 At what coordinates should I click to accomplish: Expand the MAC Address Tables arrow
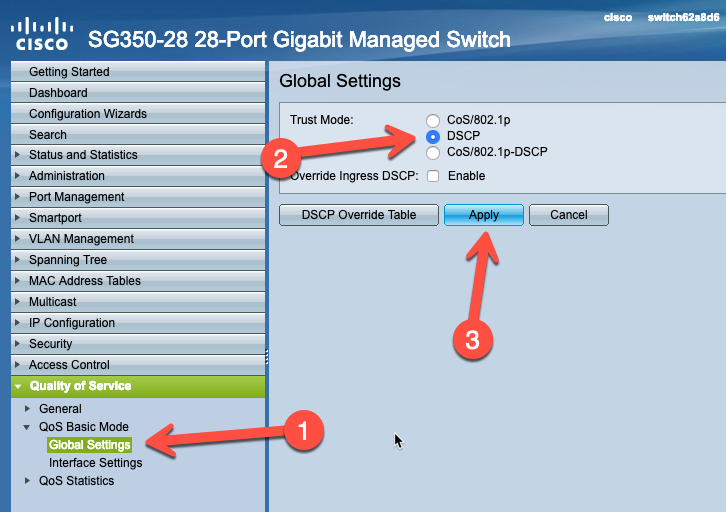pyautogui.click(x=18, y=281)
